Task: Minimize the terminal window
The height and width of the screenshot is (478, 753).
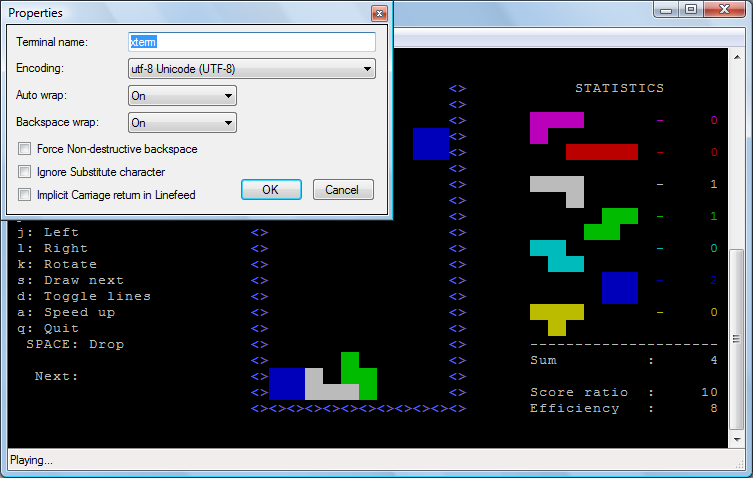Action: tap(666, 10)
